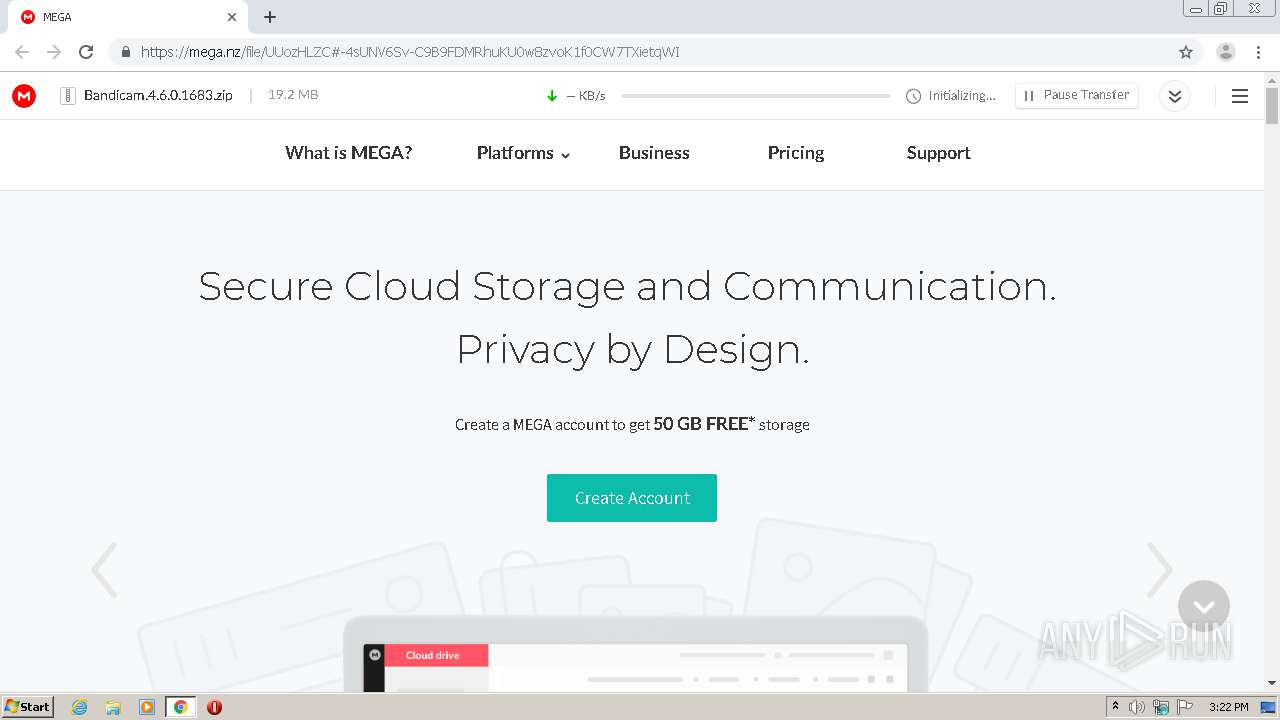Close the MEGA tab

coord(232,17)
